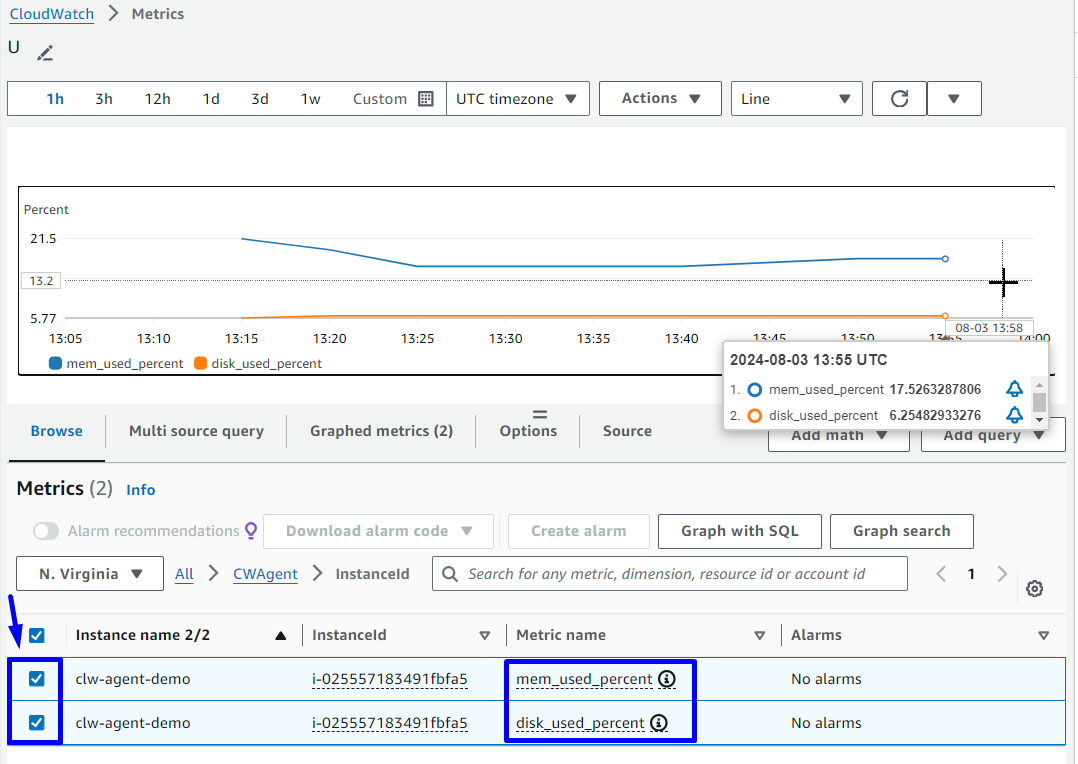1078x764 pixels.
Task: Open the Multi source query tab
Action: click(196, 431)
